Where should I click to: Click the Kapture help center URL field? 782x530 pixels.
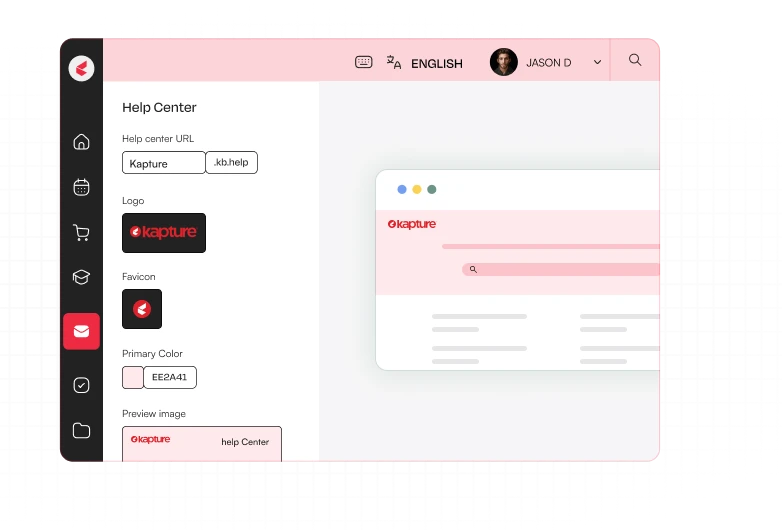(164, 163)
